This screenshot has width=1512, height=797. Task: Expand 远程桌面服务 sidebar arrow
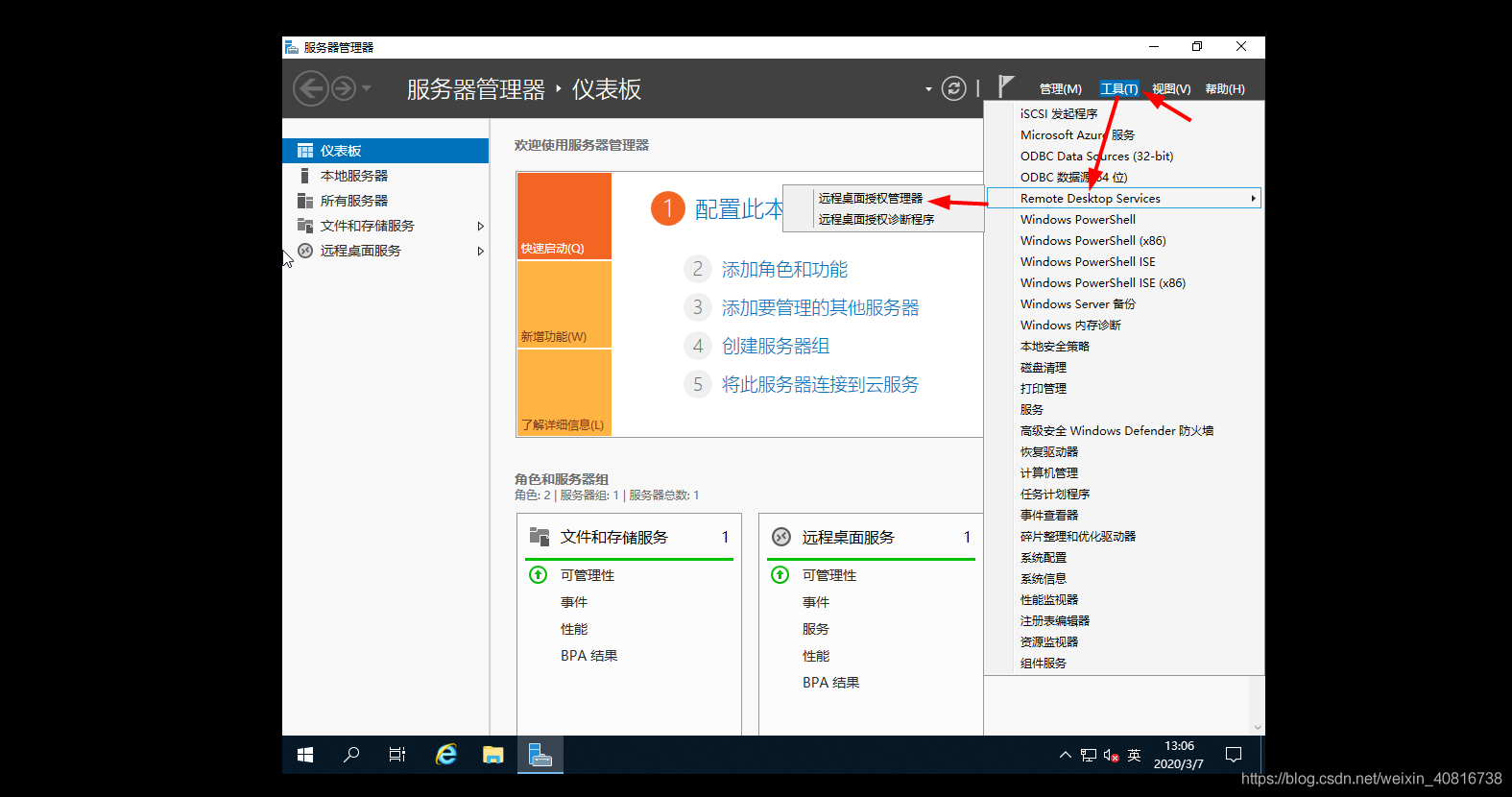481,252
